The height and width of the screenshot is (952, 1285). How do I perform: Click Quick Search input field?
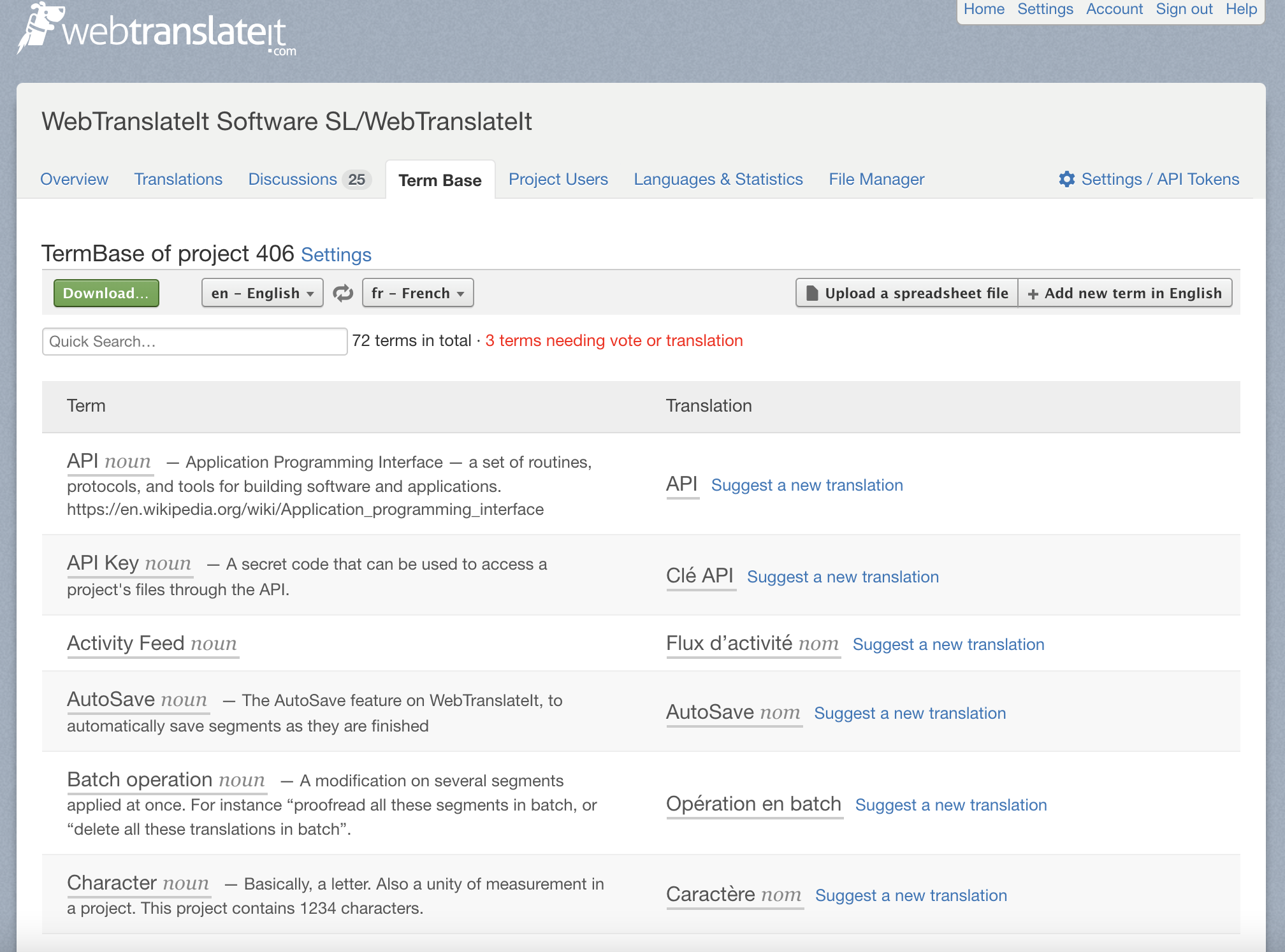[195, 341]
